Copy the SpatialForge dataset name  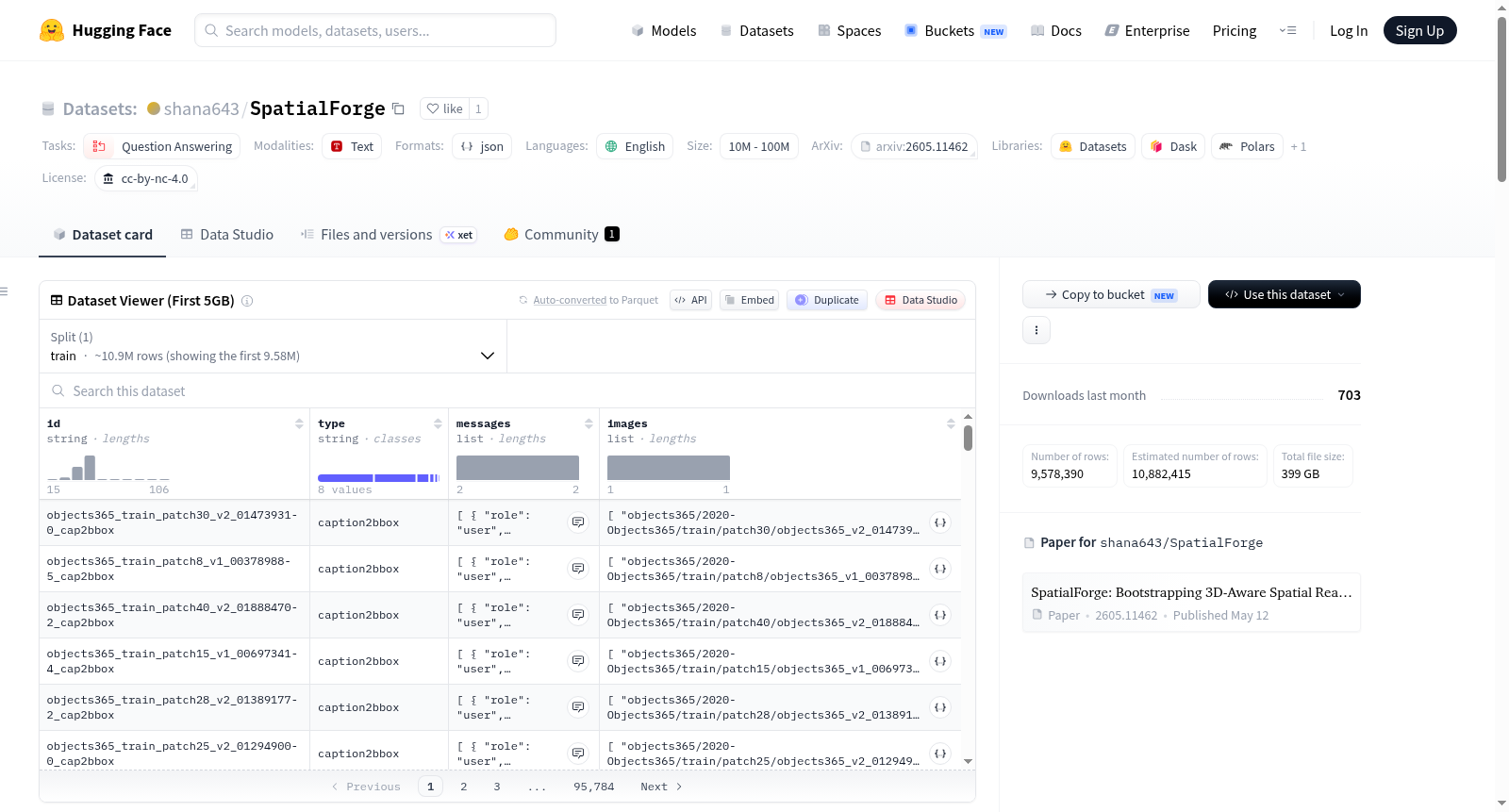pos(399,108)
